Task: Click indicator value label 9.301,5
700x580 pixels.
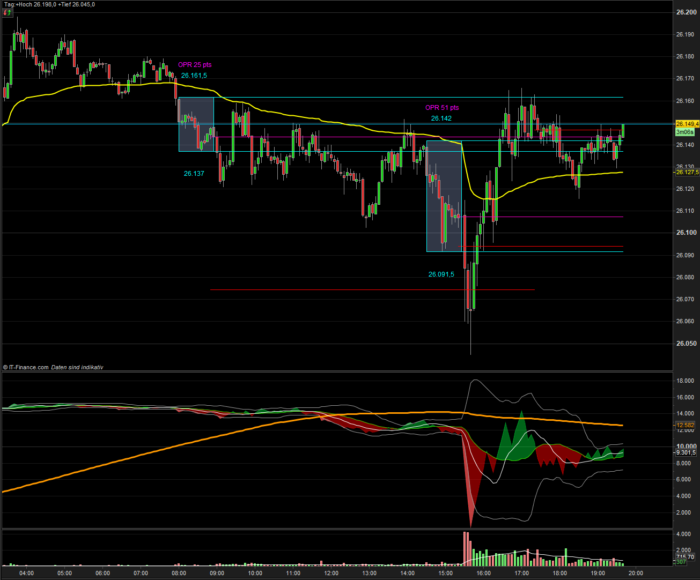Action: tap(686, 453)
